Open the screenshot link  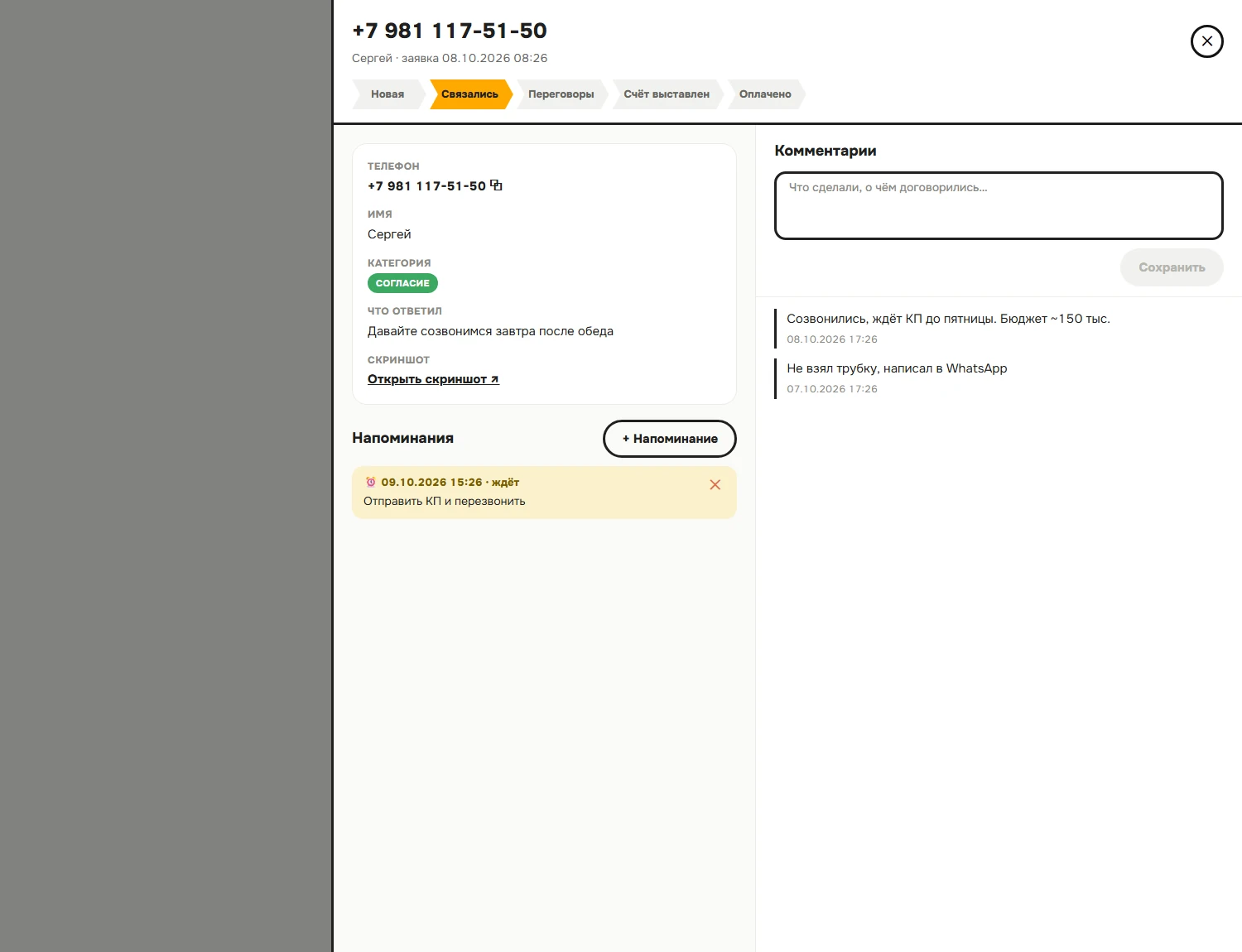point(433,379)
